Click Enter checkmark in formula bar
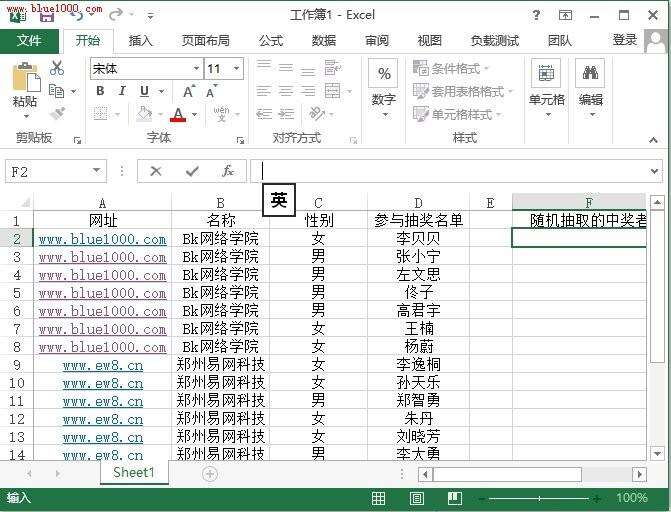671x512 pixels. click(192, 171)
